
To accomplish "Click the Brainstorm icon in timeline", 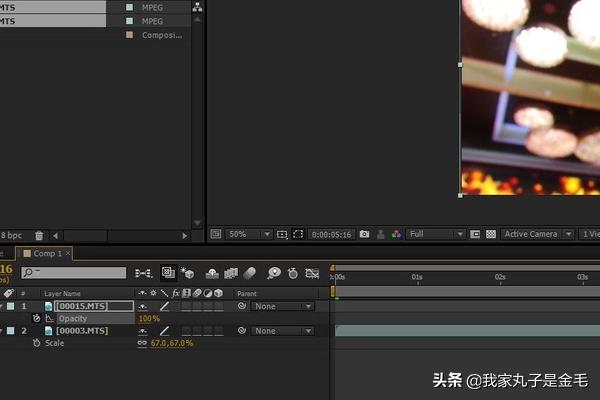I will [x=274, y=273].
